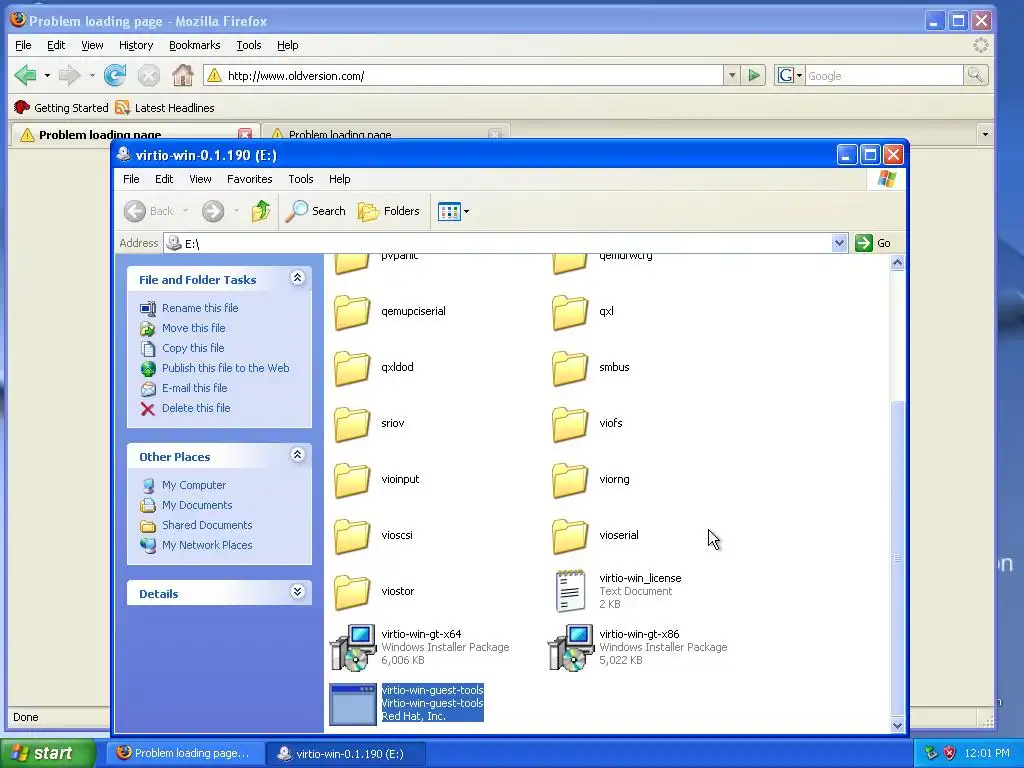Select the vioscsi folder
The image size is (1024, 768).
tap(374, 536)
